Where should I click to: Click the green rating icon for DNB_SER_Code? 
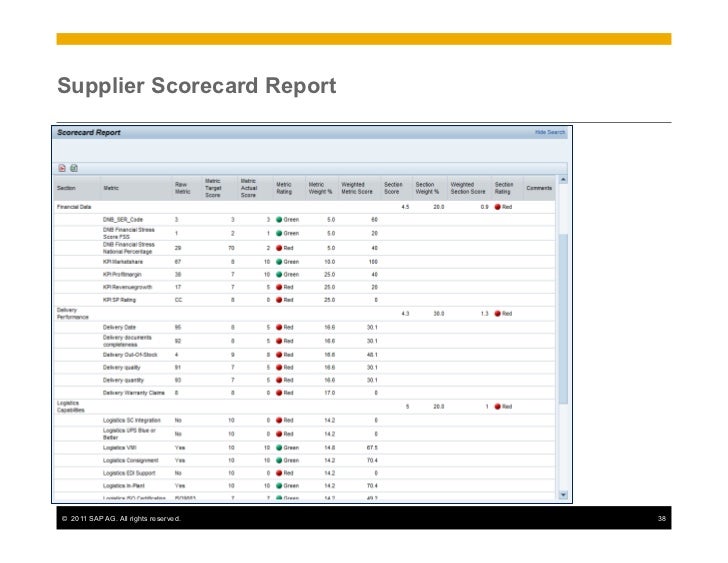click(279, 220)
